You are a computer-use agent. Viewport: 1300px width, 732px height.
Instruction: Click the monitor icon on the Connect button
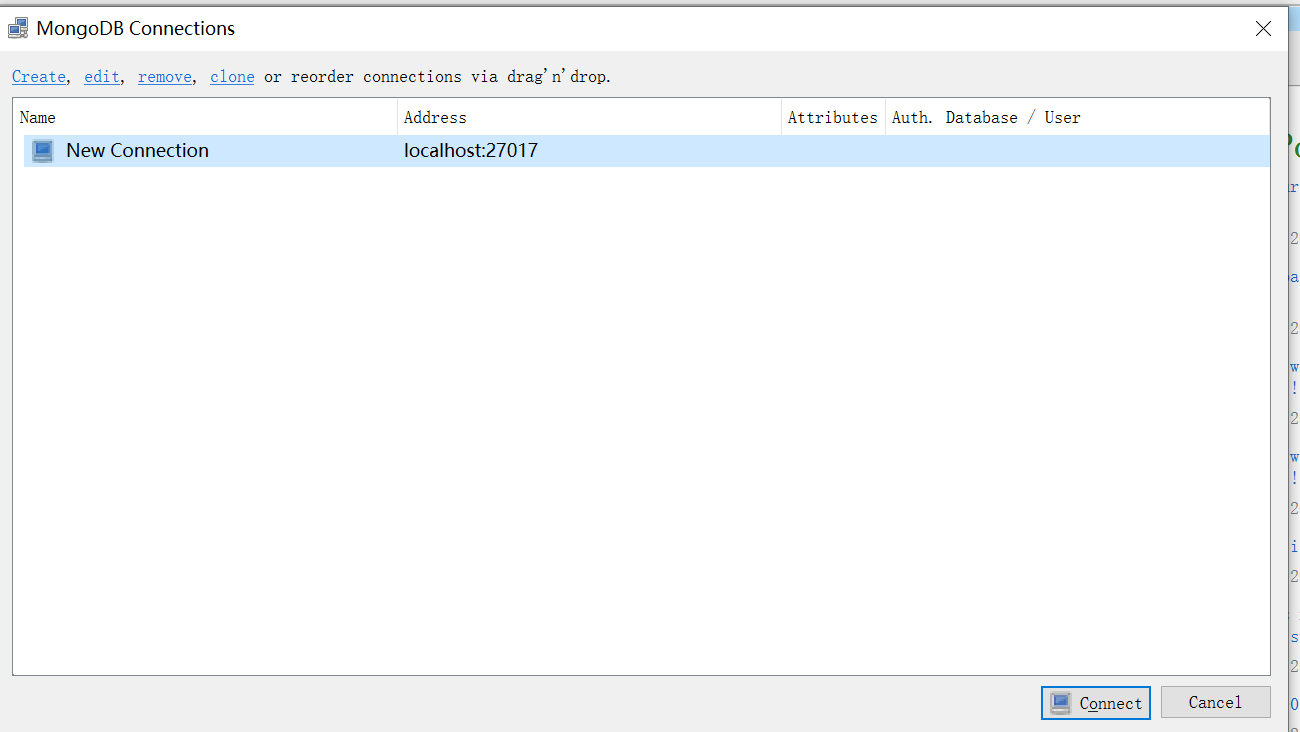[x=1061, y=702]
